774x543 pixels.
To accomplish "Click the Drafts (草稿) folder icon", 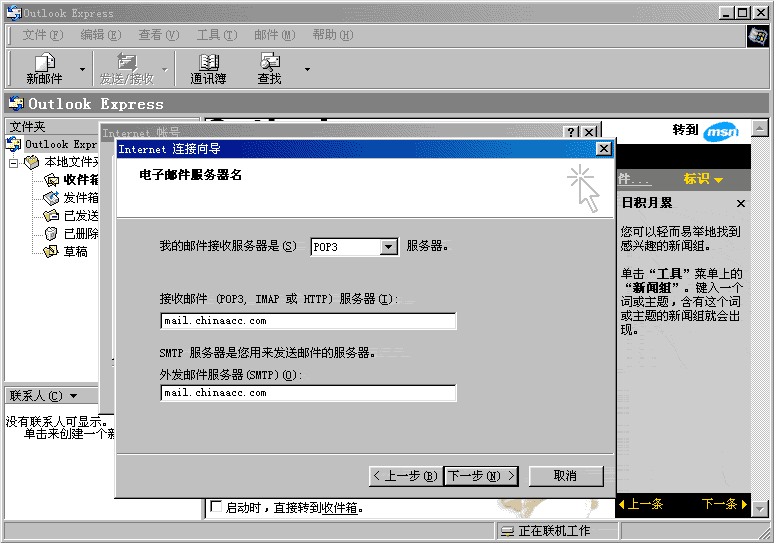I will pyautogui.click(x=51, y=252).
